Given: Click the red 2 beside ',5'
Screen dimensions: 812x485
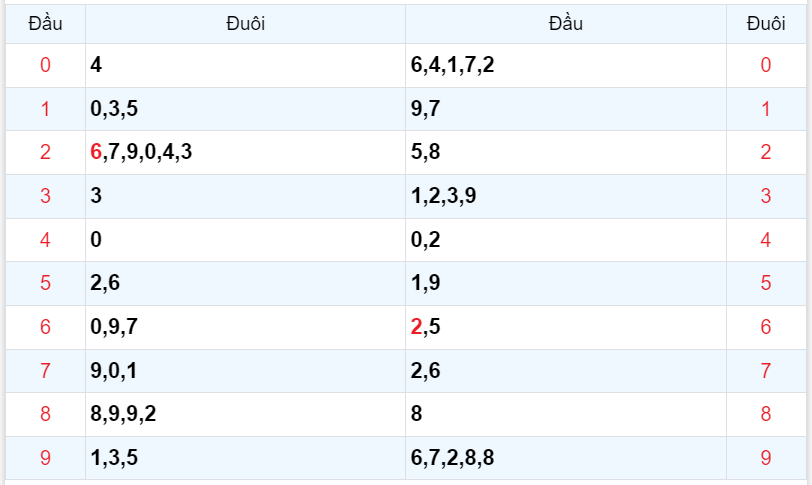Looking at the screenshot, I should (416, 327).
